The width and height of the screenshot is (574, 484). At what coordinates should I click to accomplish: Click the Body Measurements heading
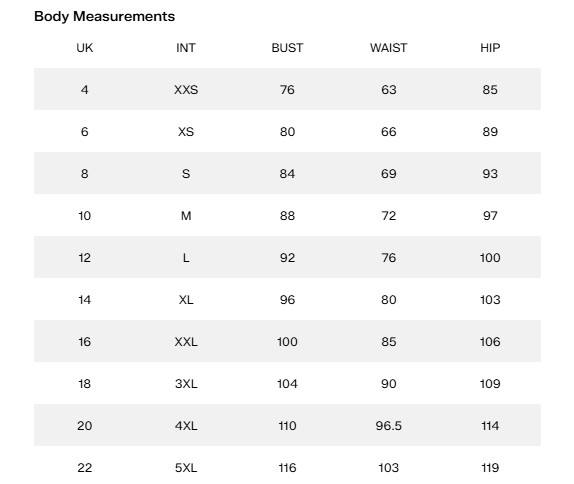point(104,16)
